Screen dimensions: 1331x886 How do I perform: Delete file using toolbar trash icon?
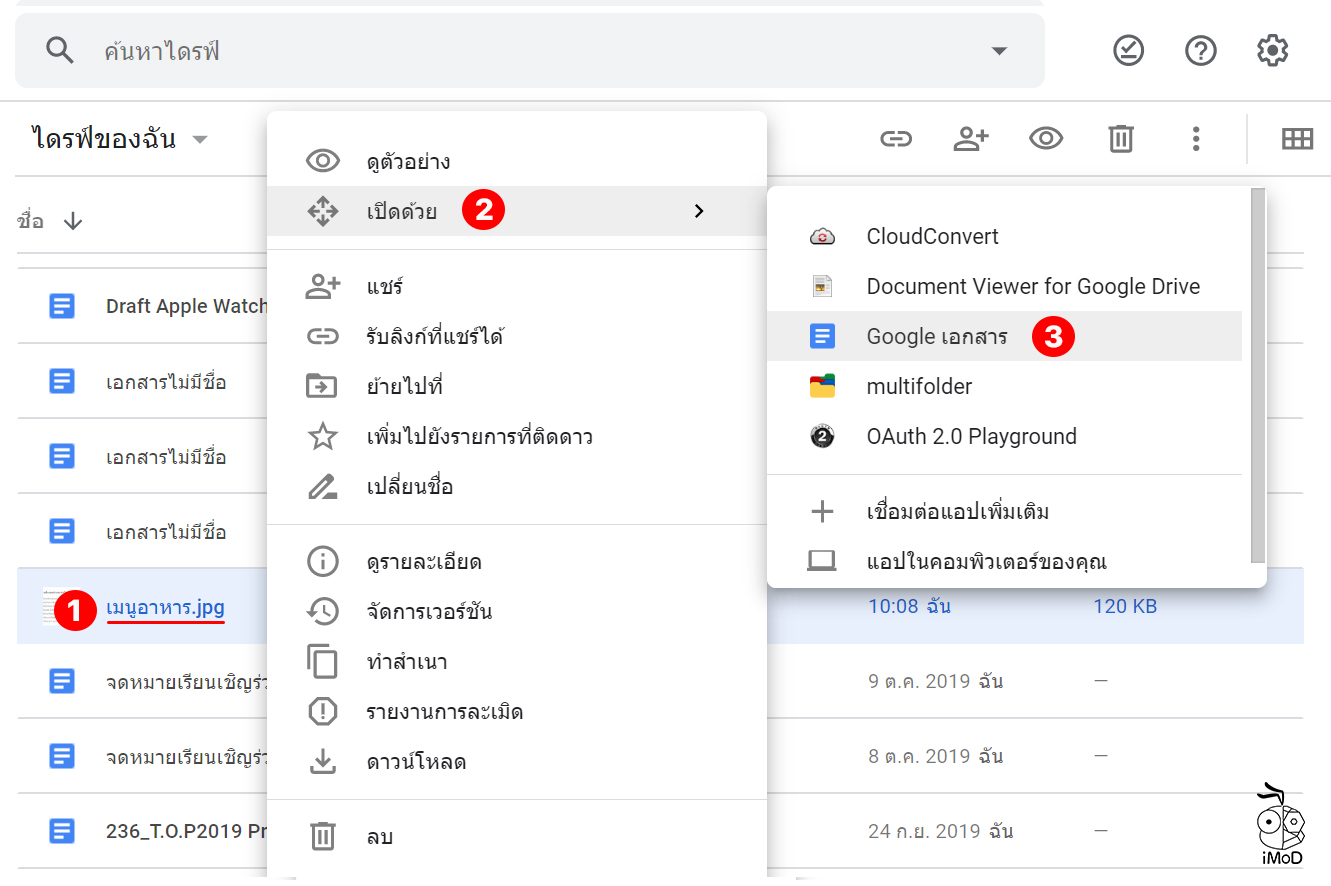point(1121,139)
